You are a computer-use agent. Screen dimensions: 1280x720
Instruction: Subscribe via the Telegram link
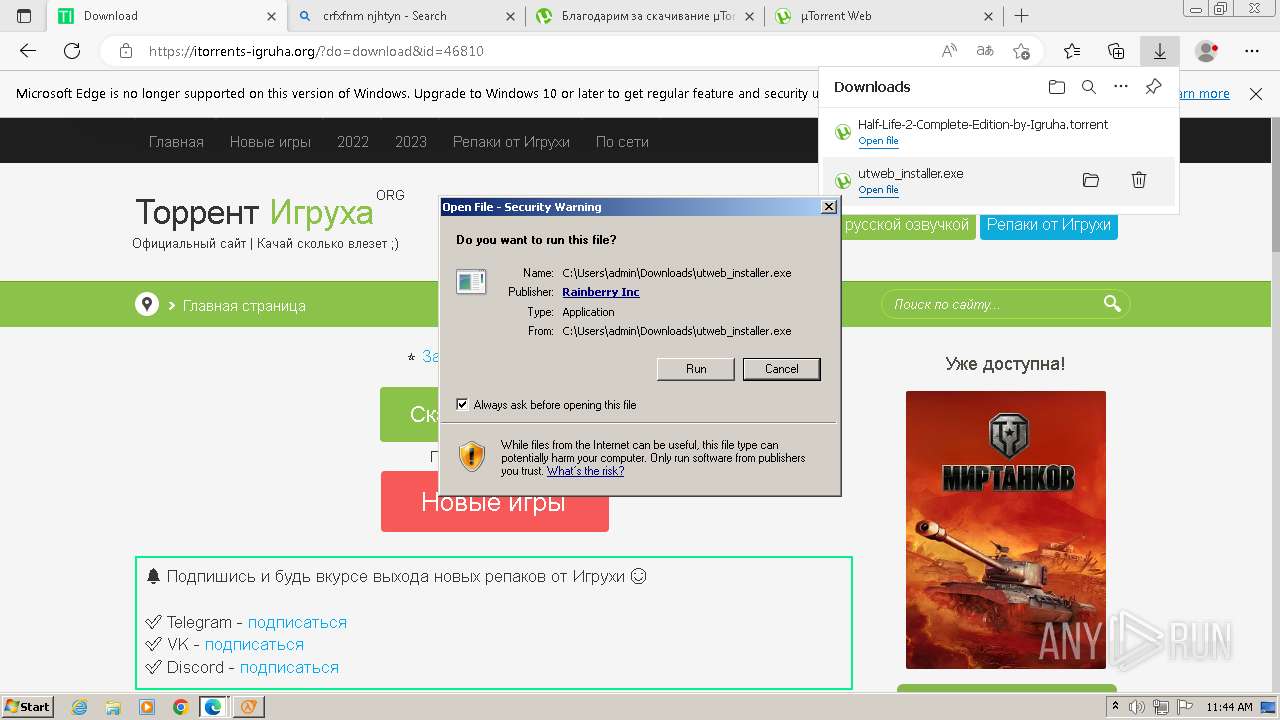pos(297,622)
